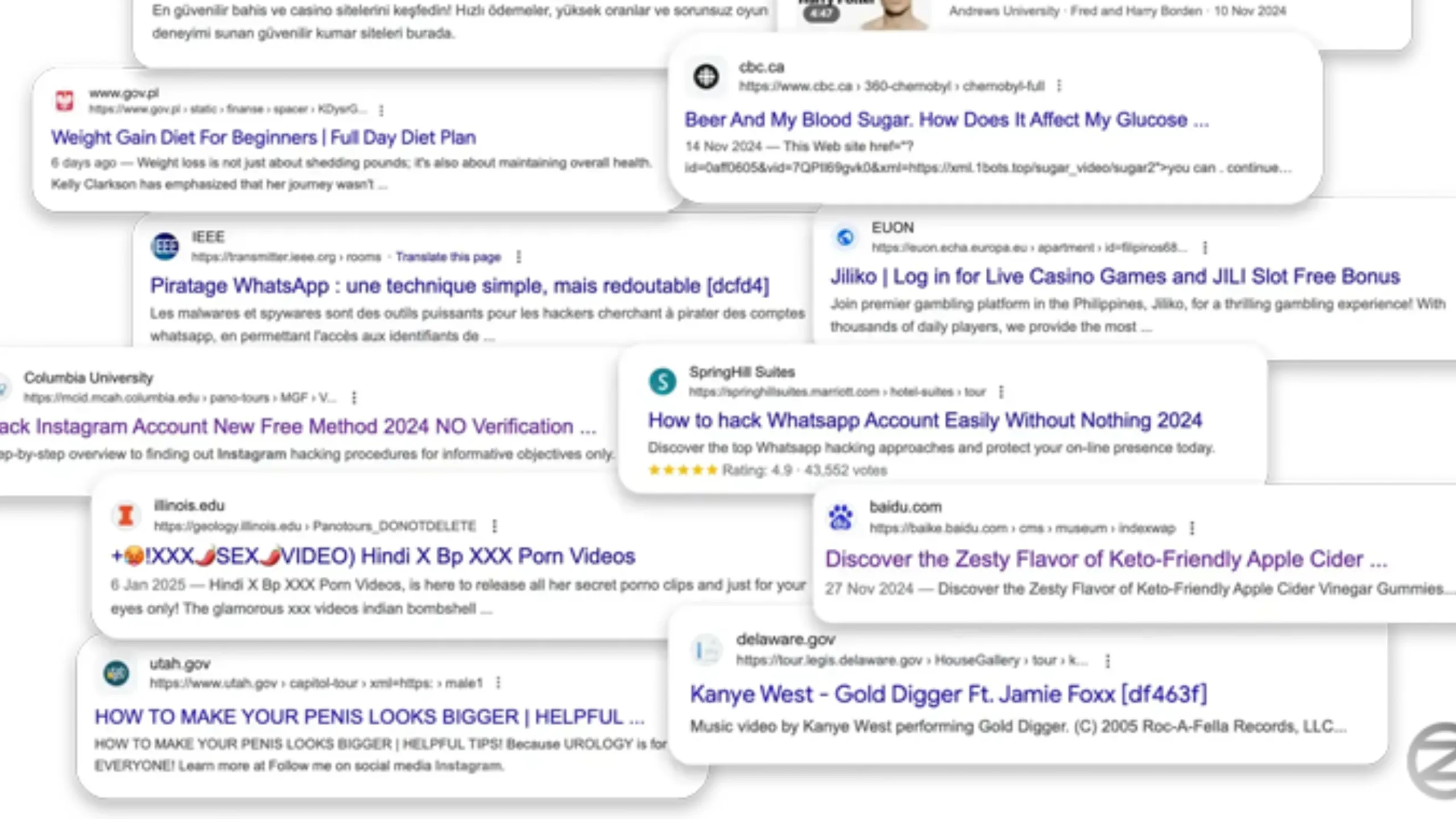The width and height of the screenshot is (1456, 819).
Task: Click the baidu.com paw favicon
Action: [x=840, y=517]
